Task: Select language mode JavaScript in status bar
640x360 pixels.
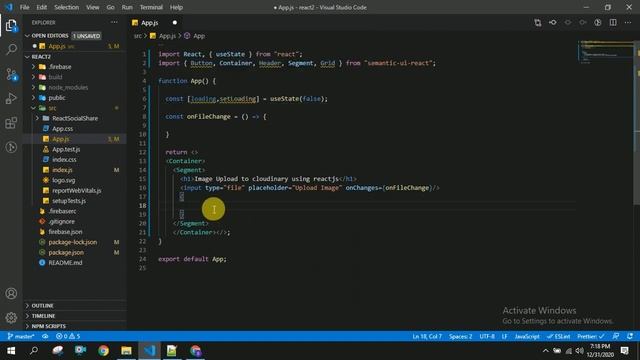Action: point(527,336)
